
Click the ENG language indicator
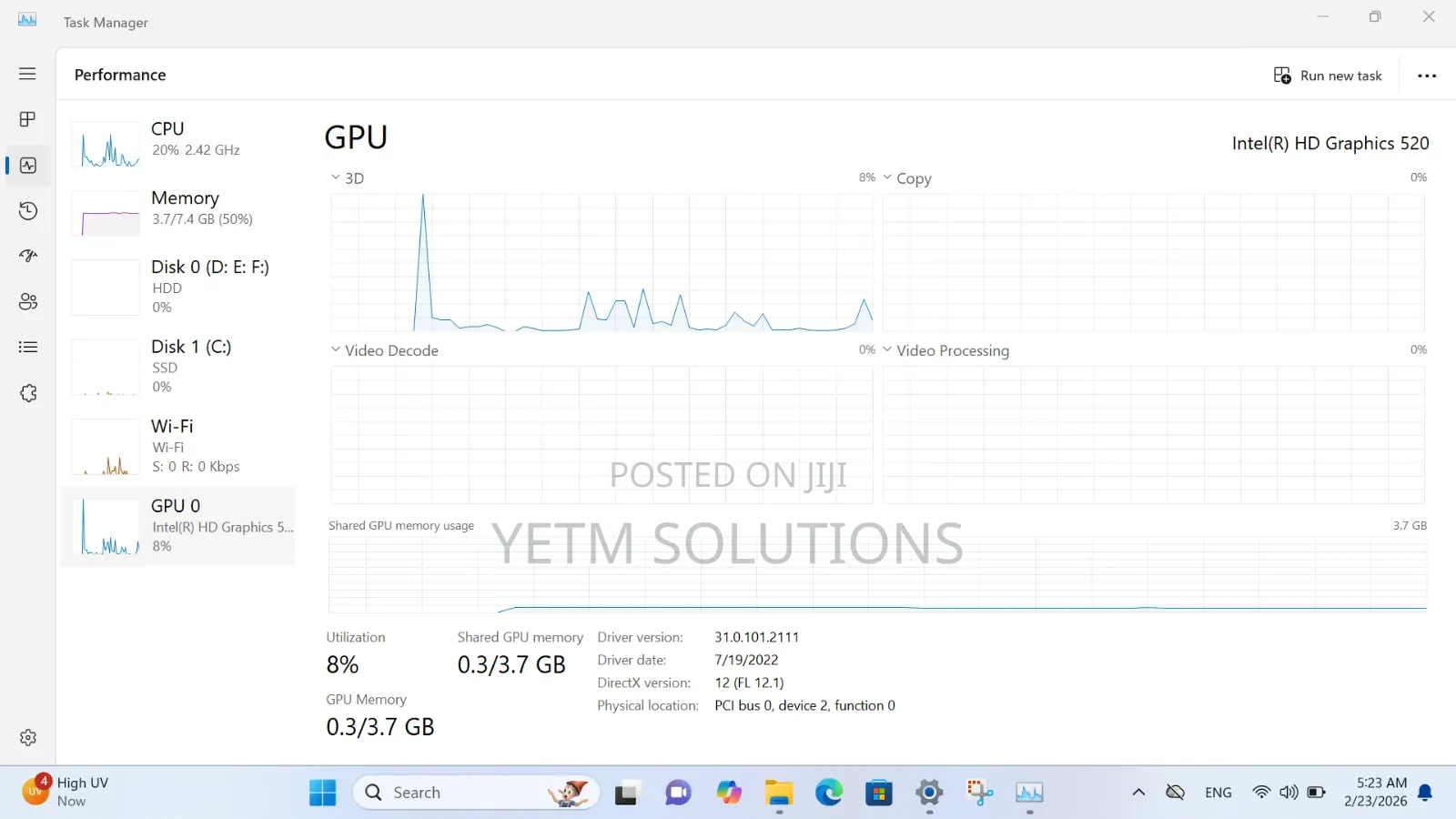pos(1218,793)
